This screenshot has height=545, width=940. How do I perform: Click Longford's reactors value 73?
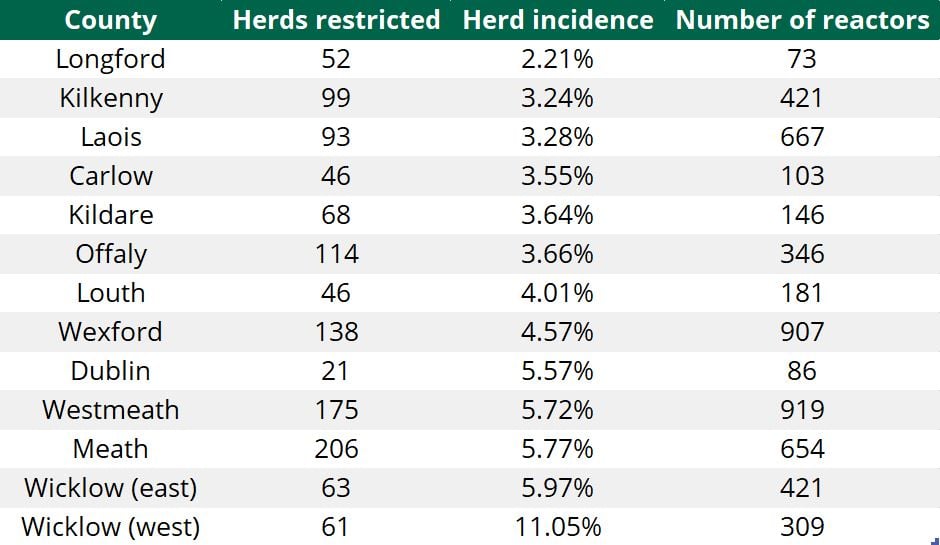[802, 59]
